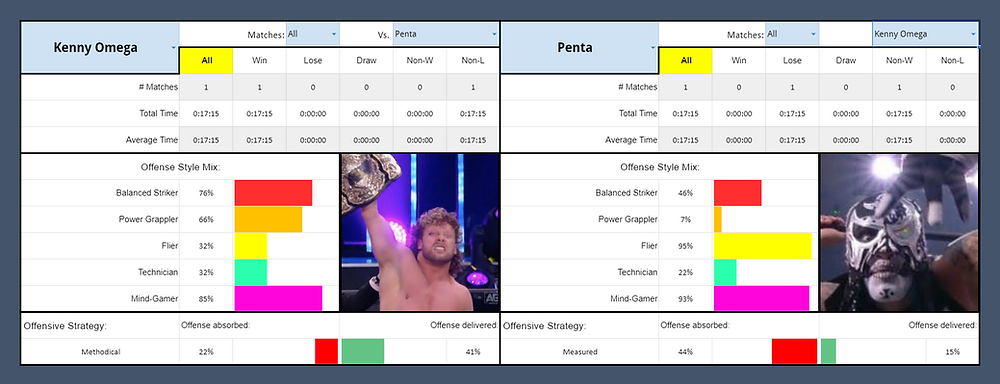Select the Lose column in Kenny Omega panel
This screenshot has width=1000, height=384.
click(x=312, y=61)
